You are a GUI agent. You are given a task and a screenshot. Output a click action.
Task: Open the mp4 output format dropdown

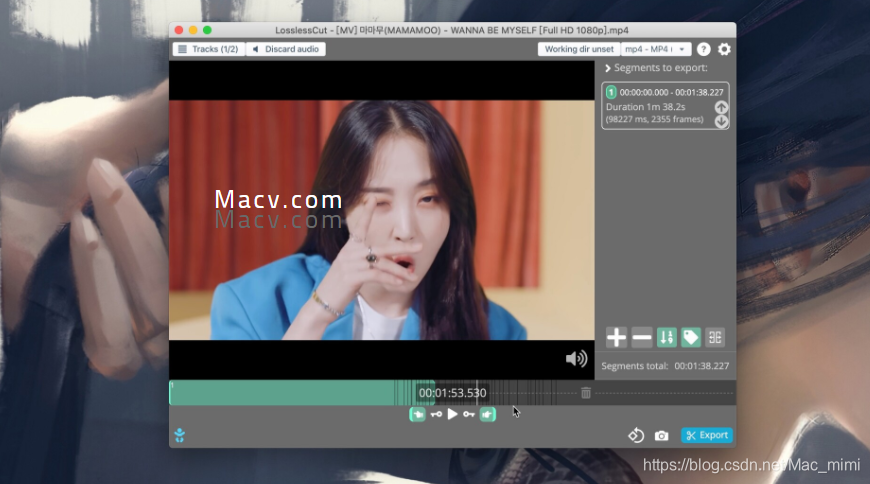coord(656,49)
